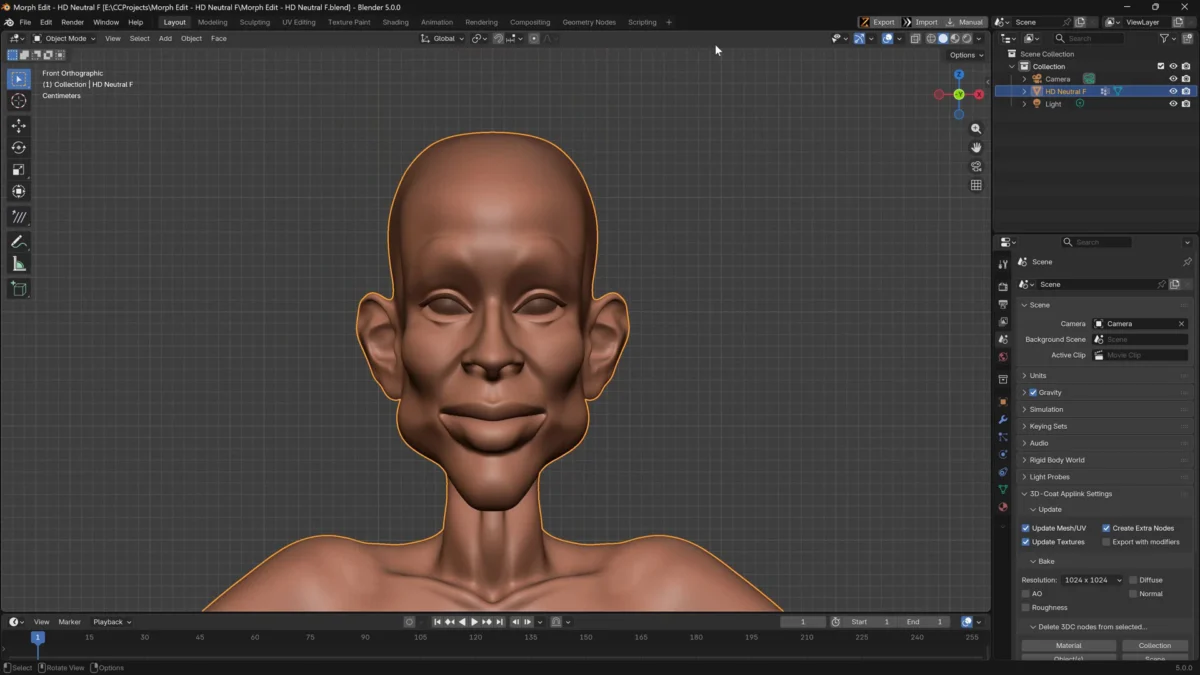Open the Face menu in viewport header
Screen dimensions: 1200x675
218,38
